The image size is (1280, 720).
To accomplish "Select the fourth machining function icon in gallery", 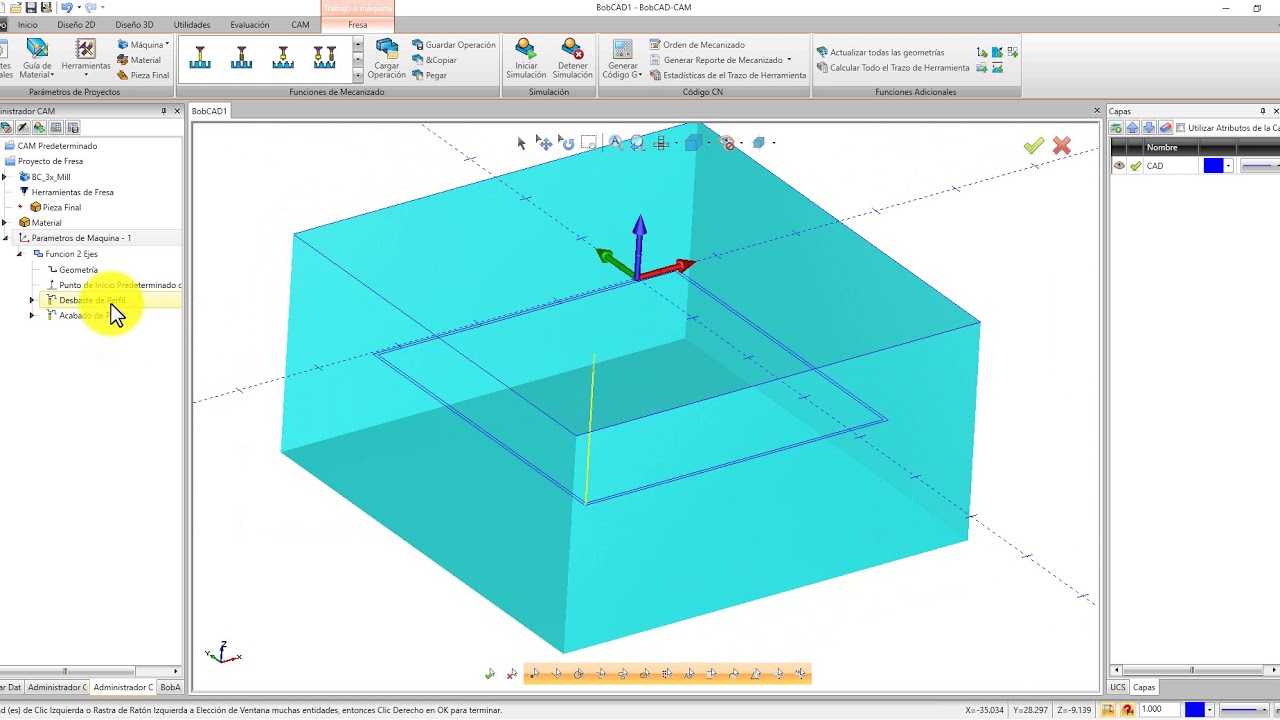I will click(x=324, y=57).
